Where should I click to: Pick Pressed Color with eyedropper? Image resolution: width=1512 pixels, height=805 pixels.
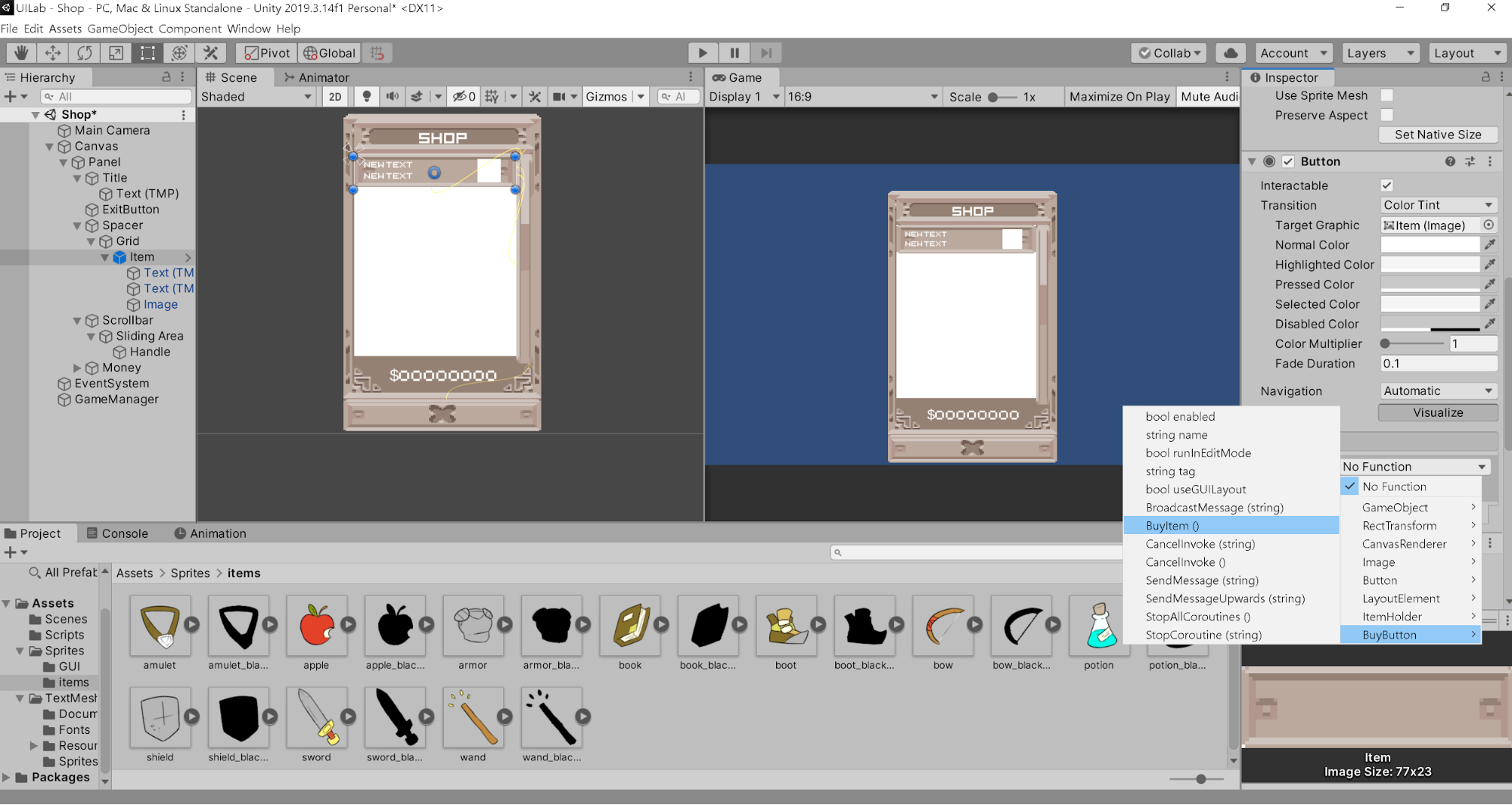coord(1489,284)
